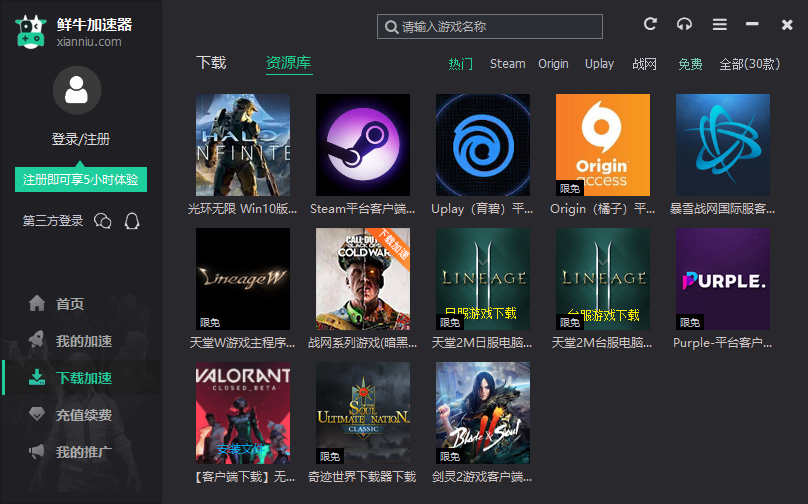808x504 pixels.
Task: Open 我的加速 in the sidebar
Action: tap(83, 341)
